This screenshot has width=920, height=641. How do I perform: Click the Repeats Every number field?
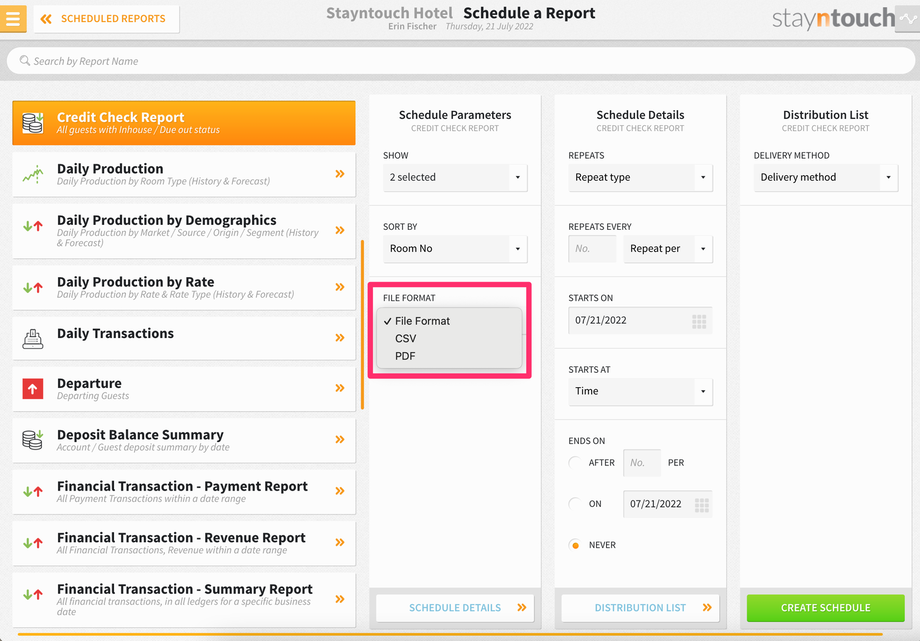[592, 249]
